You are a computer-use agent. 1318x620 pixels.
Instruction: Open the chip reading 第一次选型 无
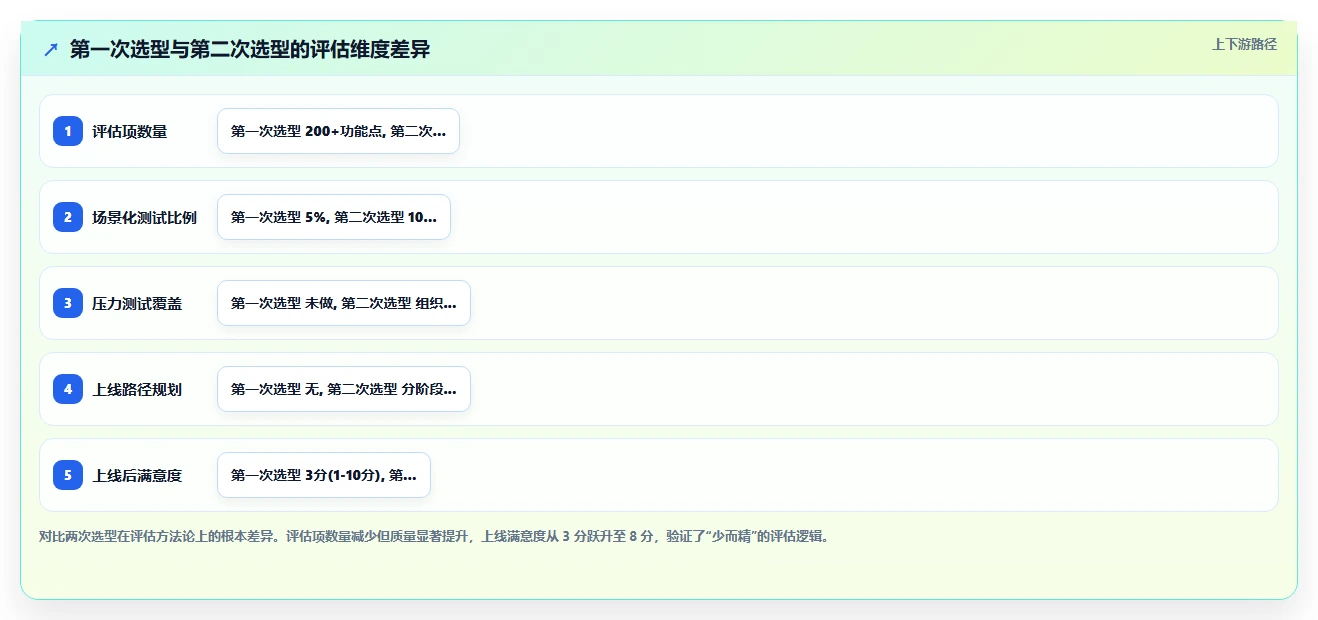pyautogui.click(x=344, y=389)
